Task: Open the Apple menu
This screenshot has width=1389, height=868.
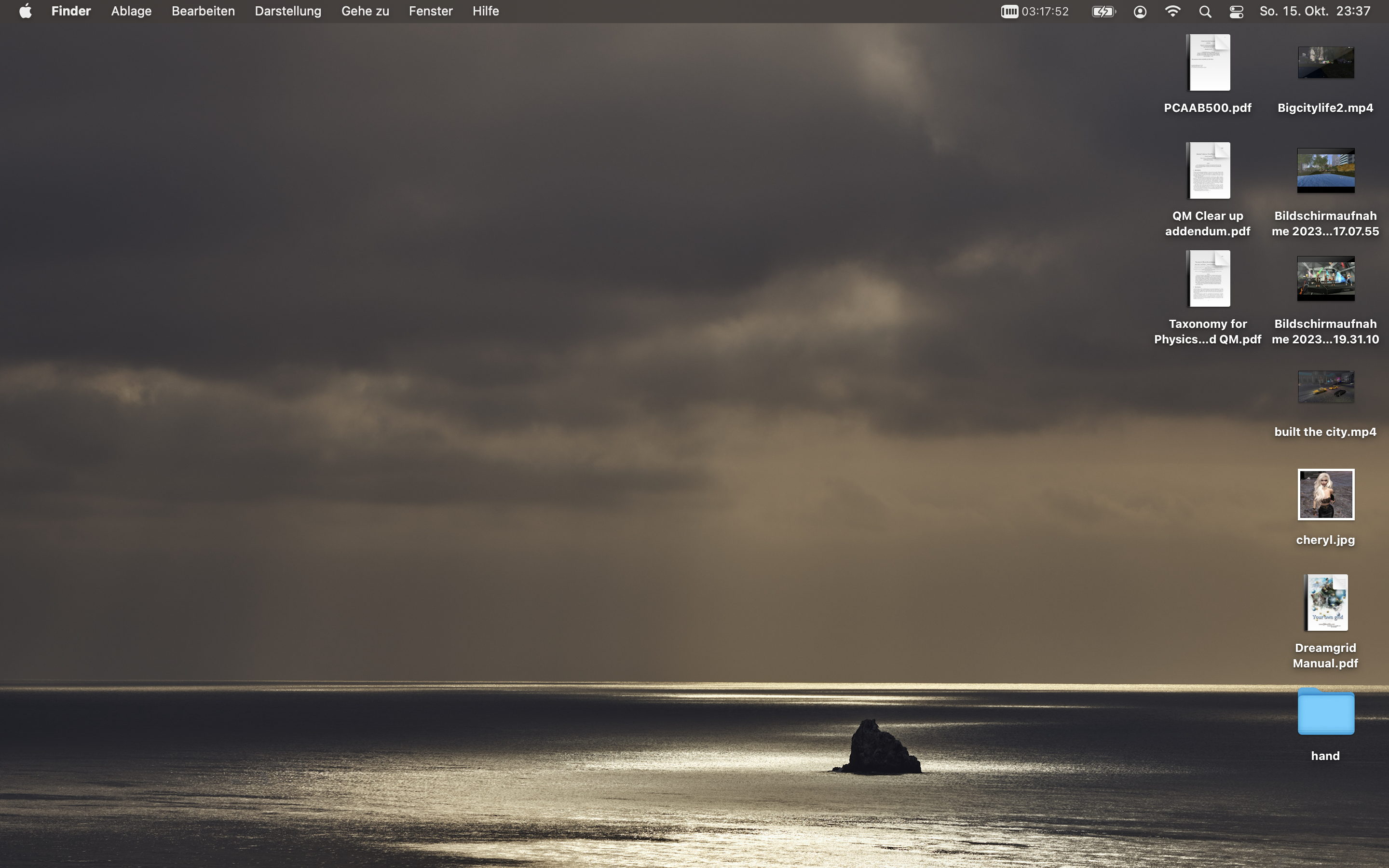Action: tap(25, 12)
